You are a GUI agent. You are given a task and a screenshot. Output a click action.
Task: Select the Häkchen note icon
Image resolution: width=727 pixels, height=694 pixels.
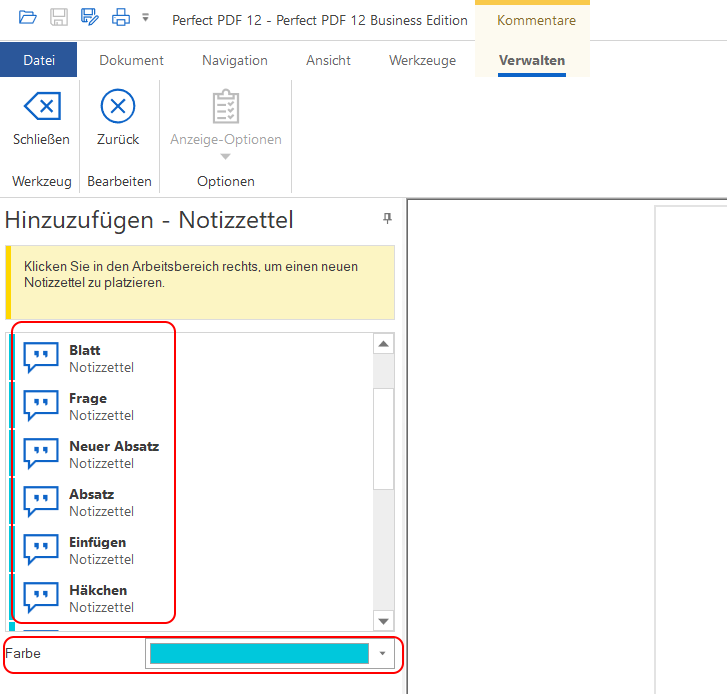(41, 598)
